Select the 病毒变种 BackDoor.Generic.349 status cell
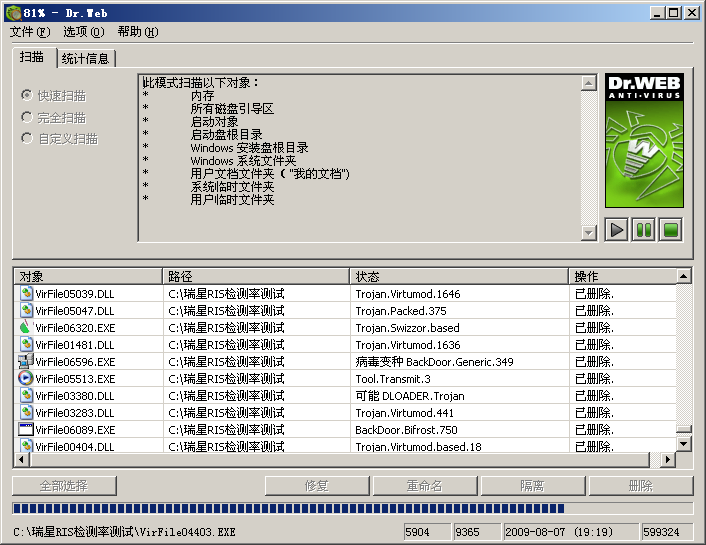 (x=460, y=362)
